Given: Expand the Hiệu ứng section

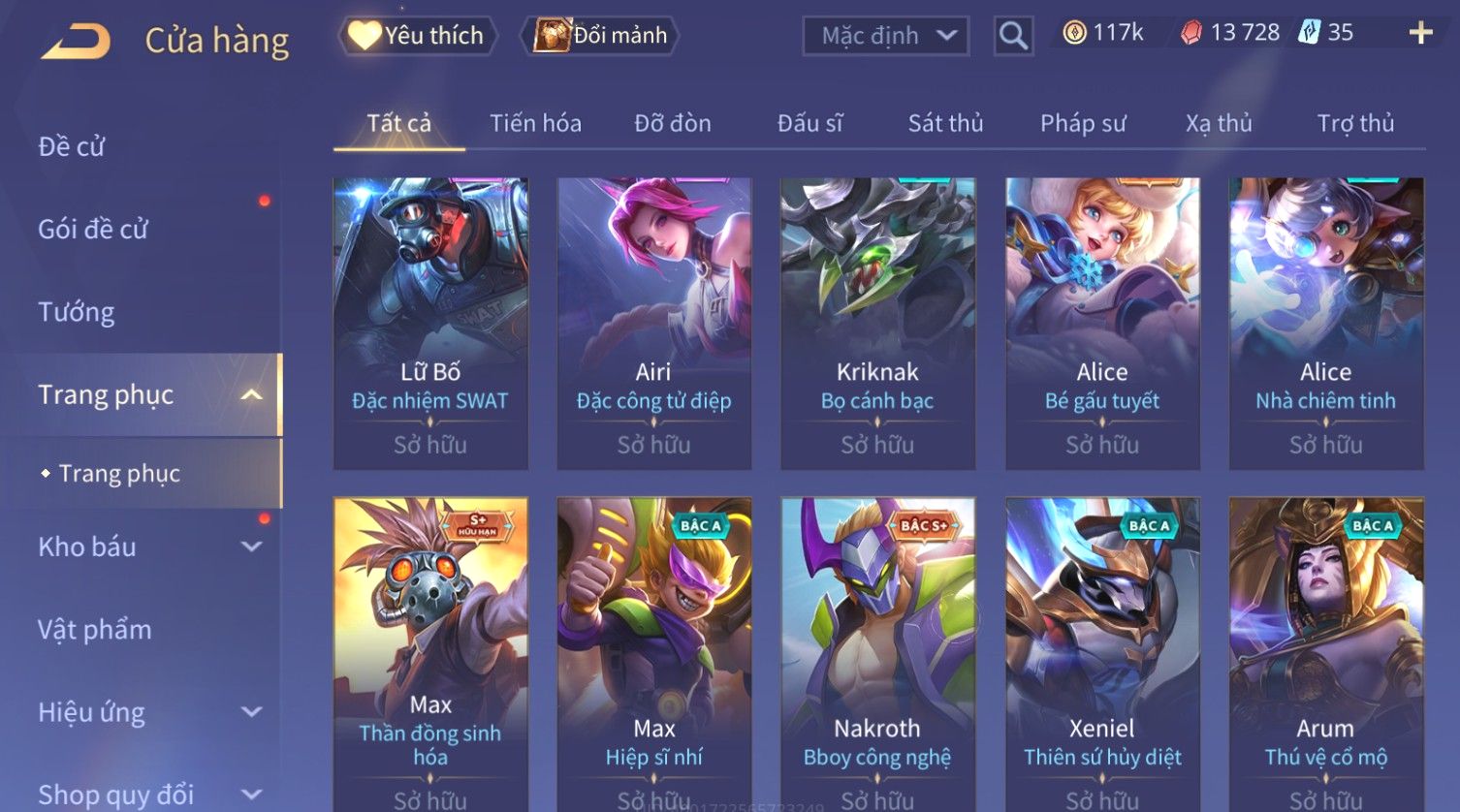Looking at the screenshot, I should [x=251, y=712].
